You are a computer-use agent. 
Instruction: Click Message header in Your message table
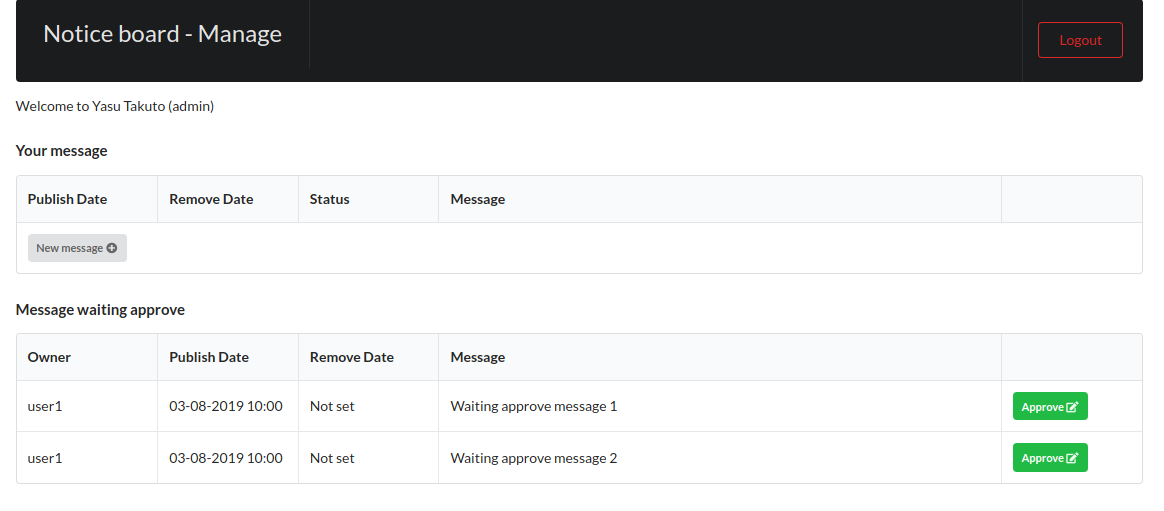[x=478, y=199]
